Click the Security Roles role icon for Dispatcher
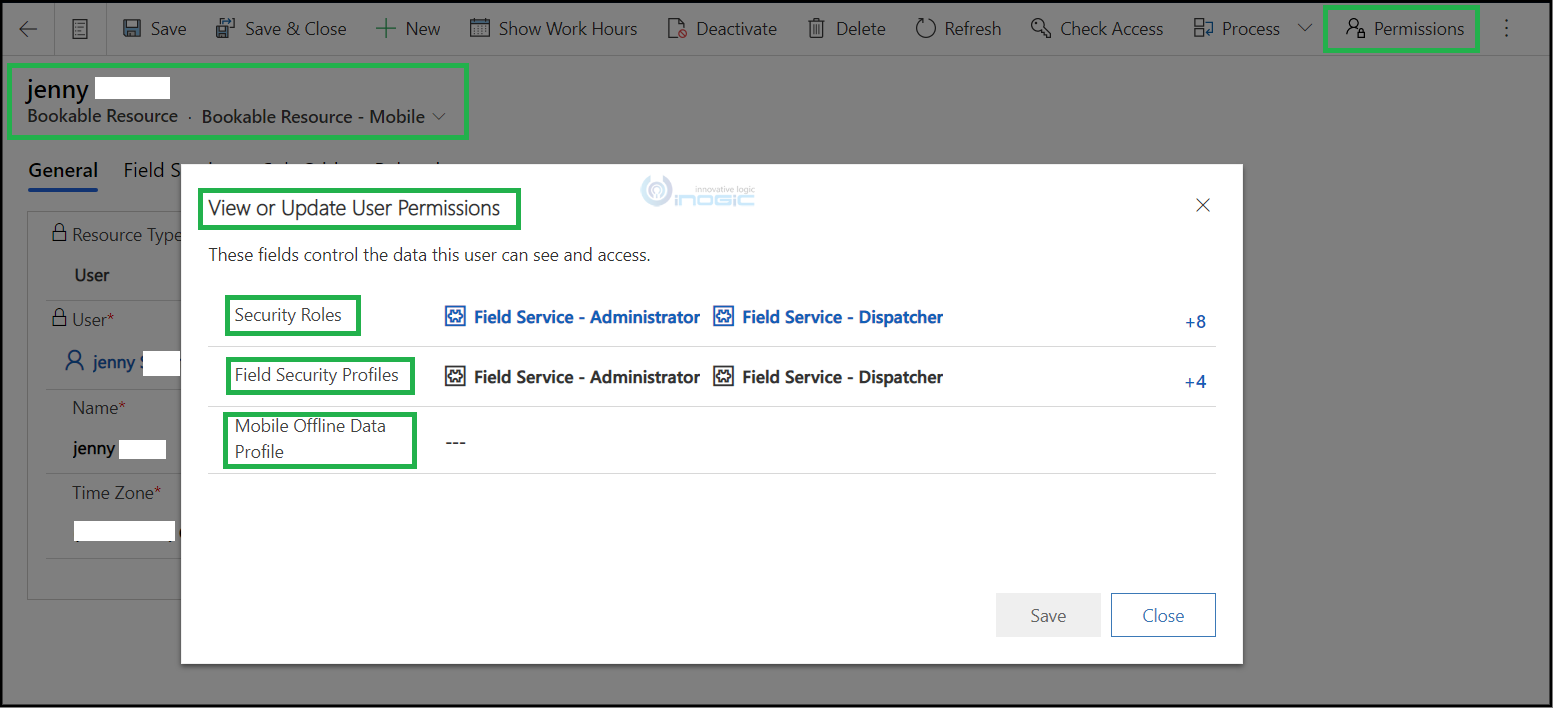Screen dimensions: 1553x708 pos(724,317)
